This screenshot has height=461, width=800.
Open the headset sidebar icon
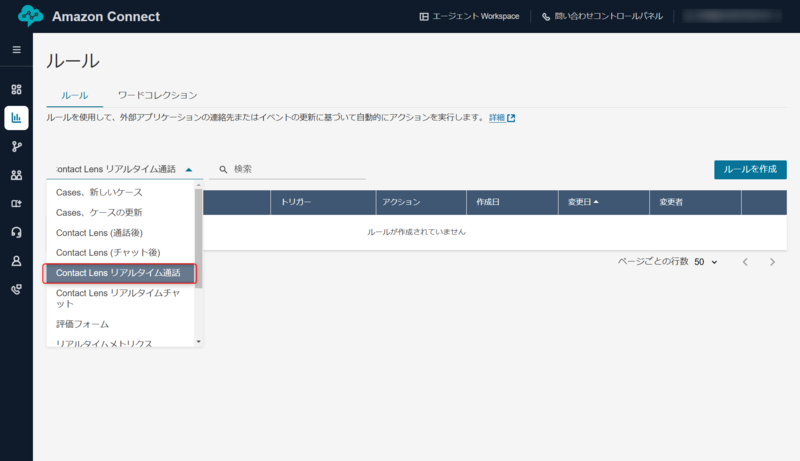16,233
